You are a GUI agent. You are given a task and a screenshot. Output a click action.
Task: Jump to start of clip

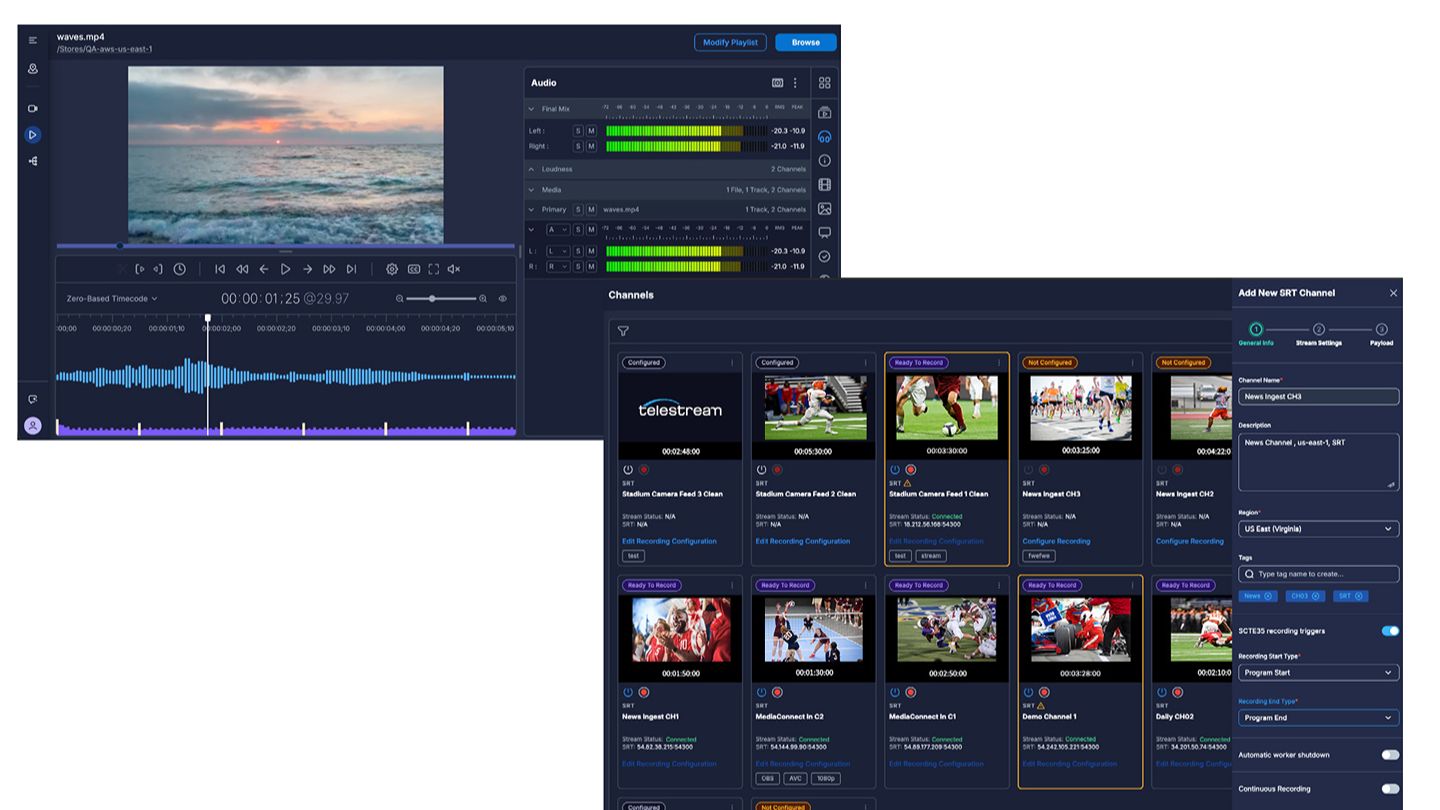[x=220, y=269]
